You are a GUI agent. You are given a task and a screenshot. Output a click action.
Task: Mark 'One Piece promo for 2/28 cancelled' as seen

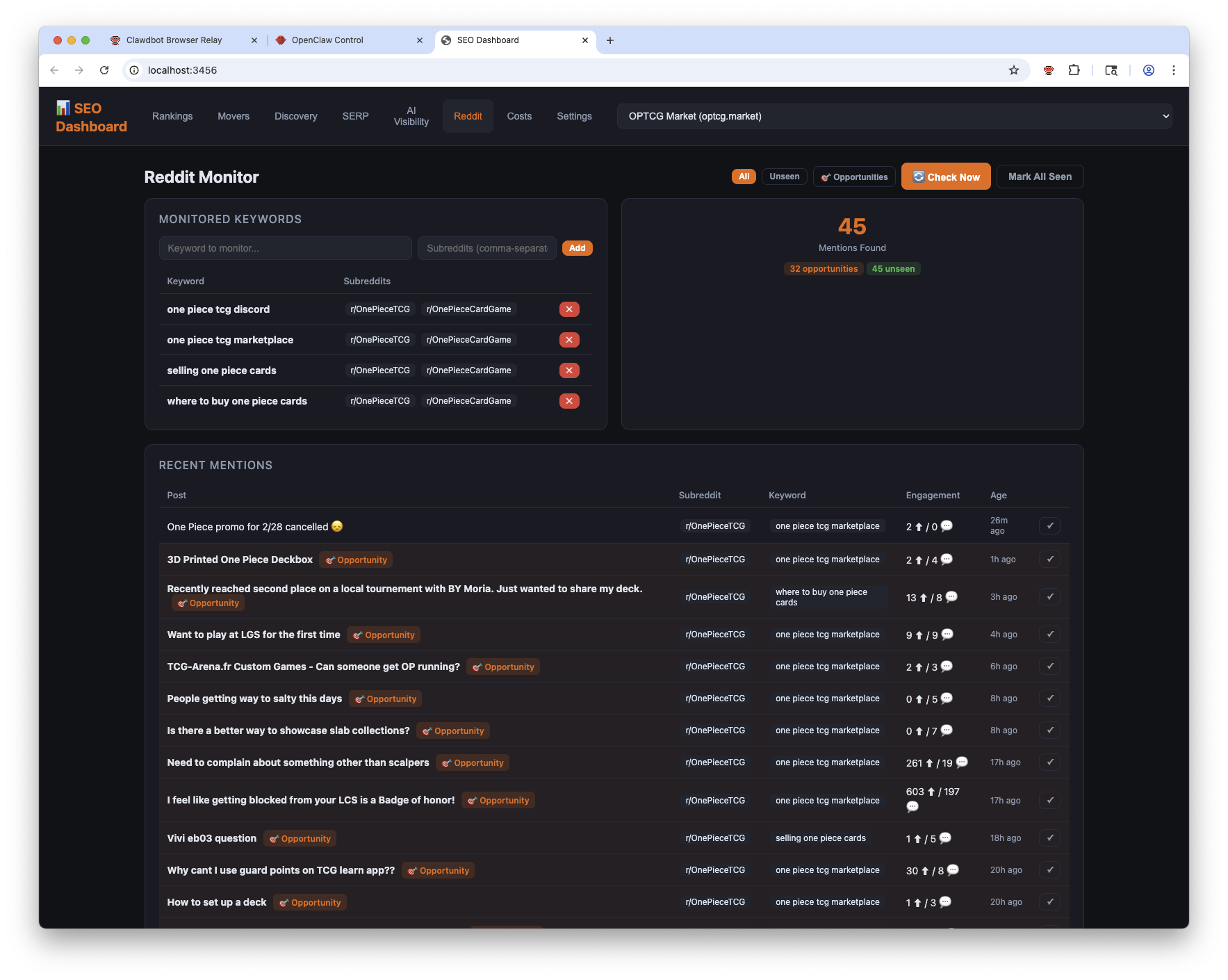point(1049,526)
